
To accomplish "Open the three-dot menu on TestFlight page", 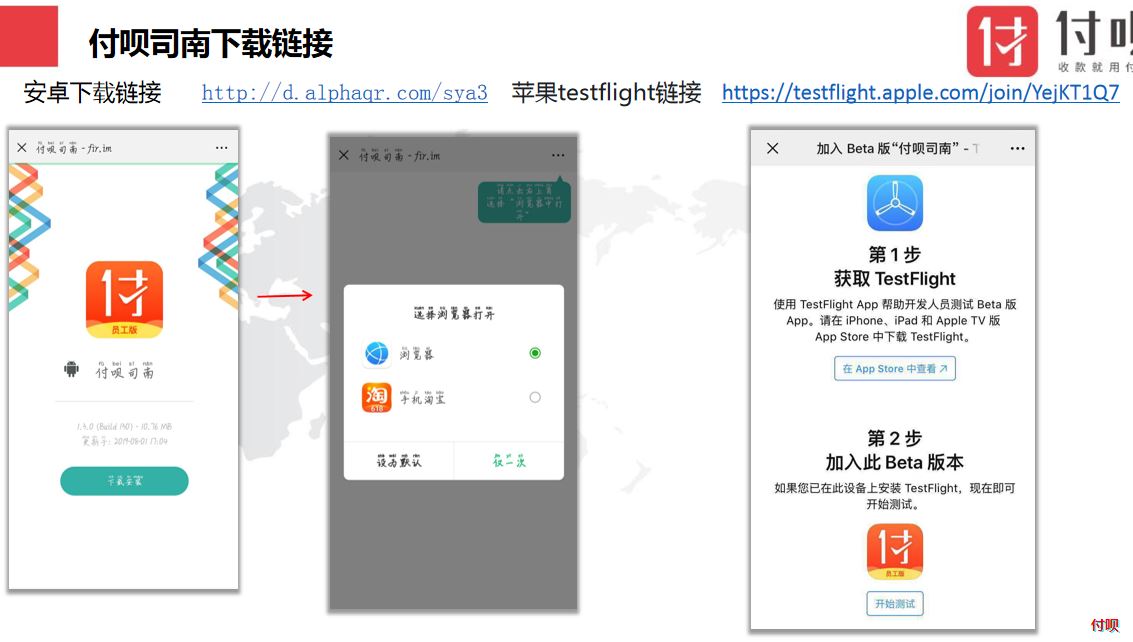I will point(1017,148).
